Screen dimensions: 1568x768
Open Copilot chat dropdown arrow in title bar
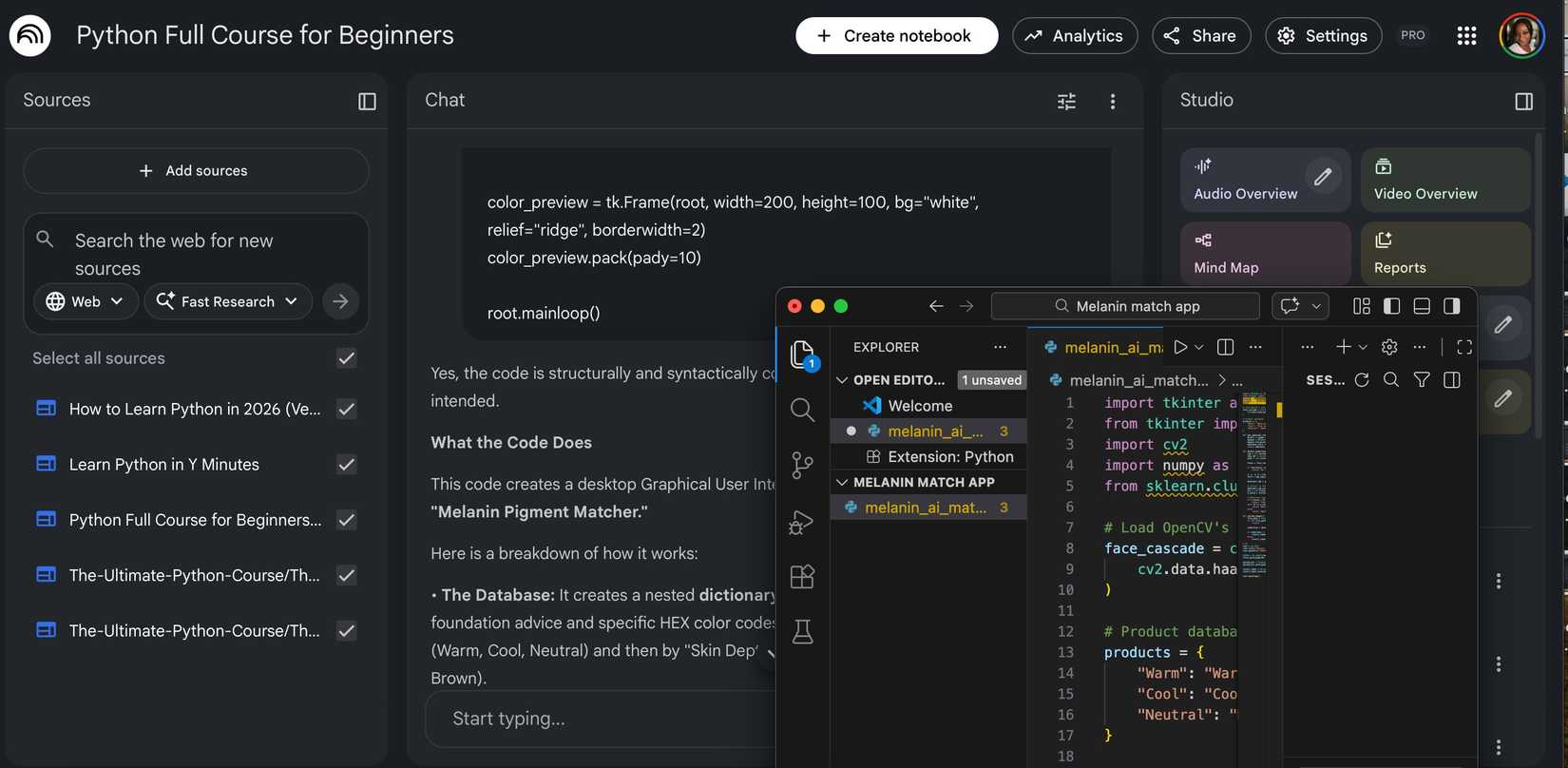pos(1316,306)
